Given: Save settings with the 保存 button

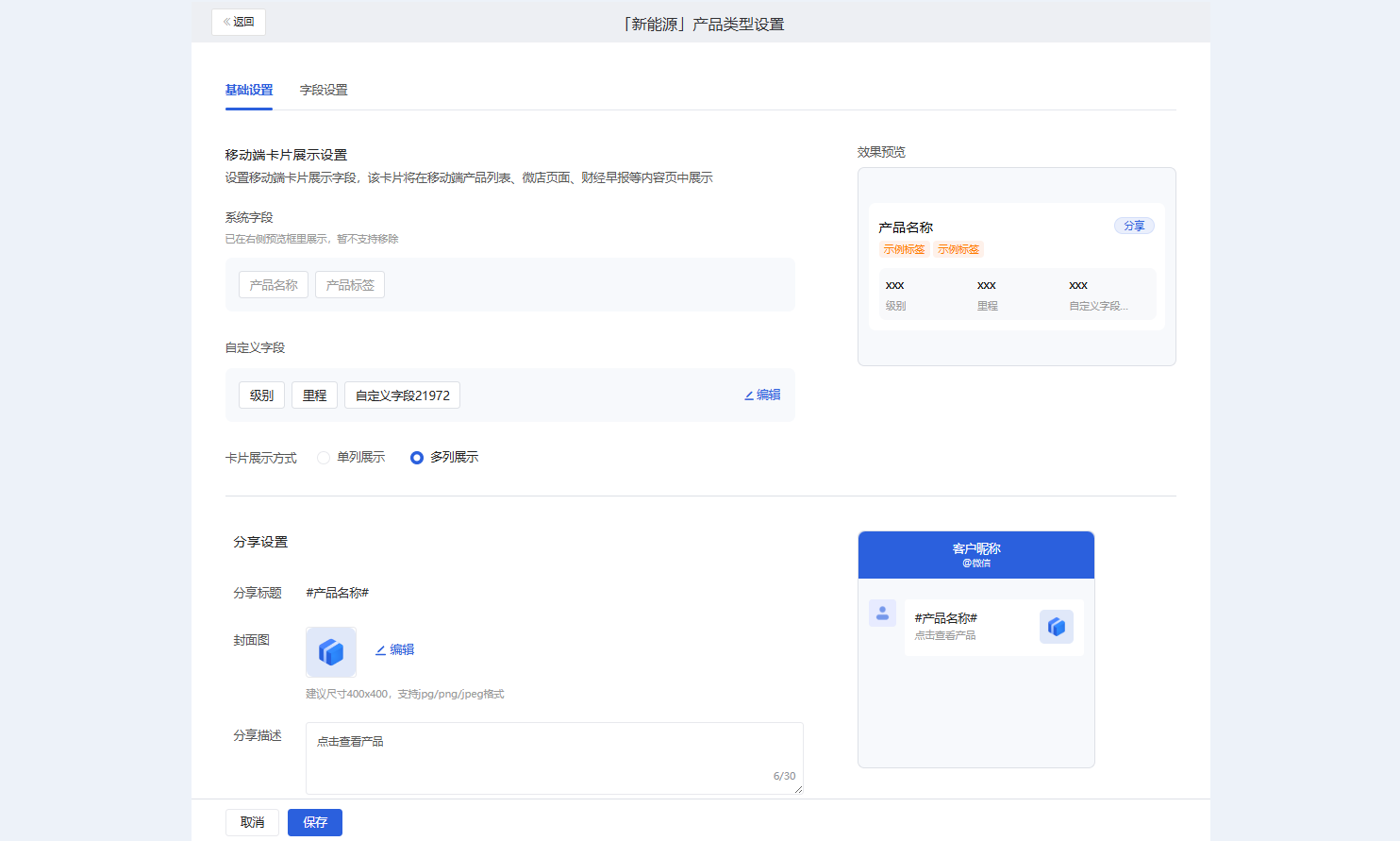Looking at the screenshot, I should point(315,822).
